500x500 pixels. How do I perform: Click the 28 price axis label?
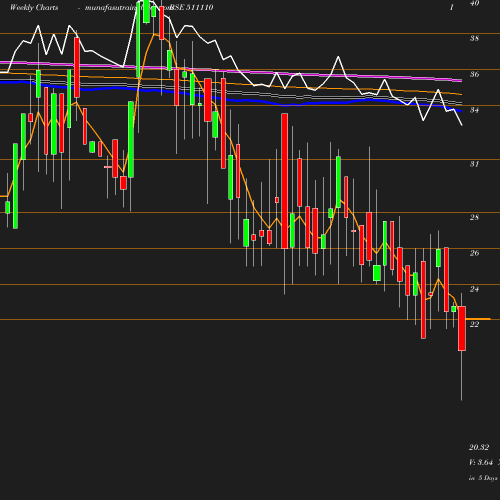[474, 217]
